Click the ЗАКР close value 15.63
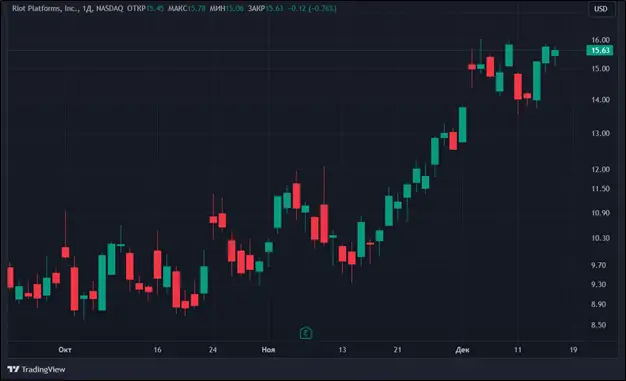 pos(274,8)
